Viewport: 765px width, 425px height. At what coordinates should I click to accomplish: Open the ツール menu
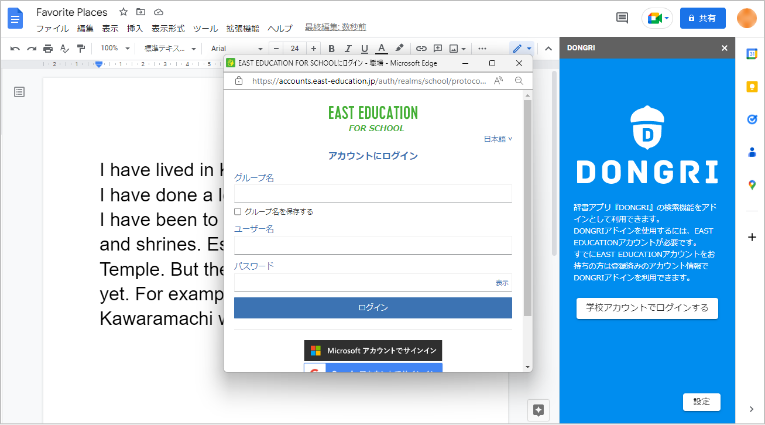(x=205, y=28)
